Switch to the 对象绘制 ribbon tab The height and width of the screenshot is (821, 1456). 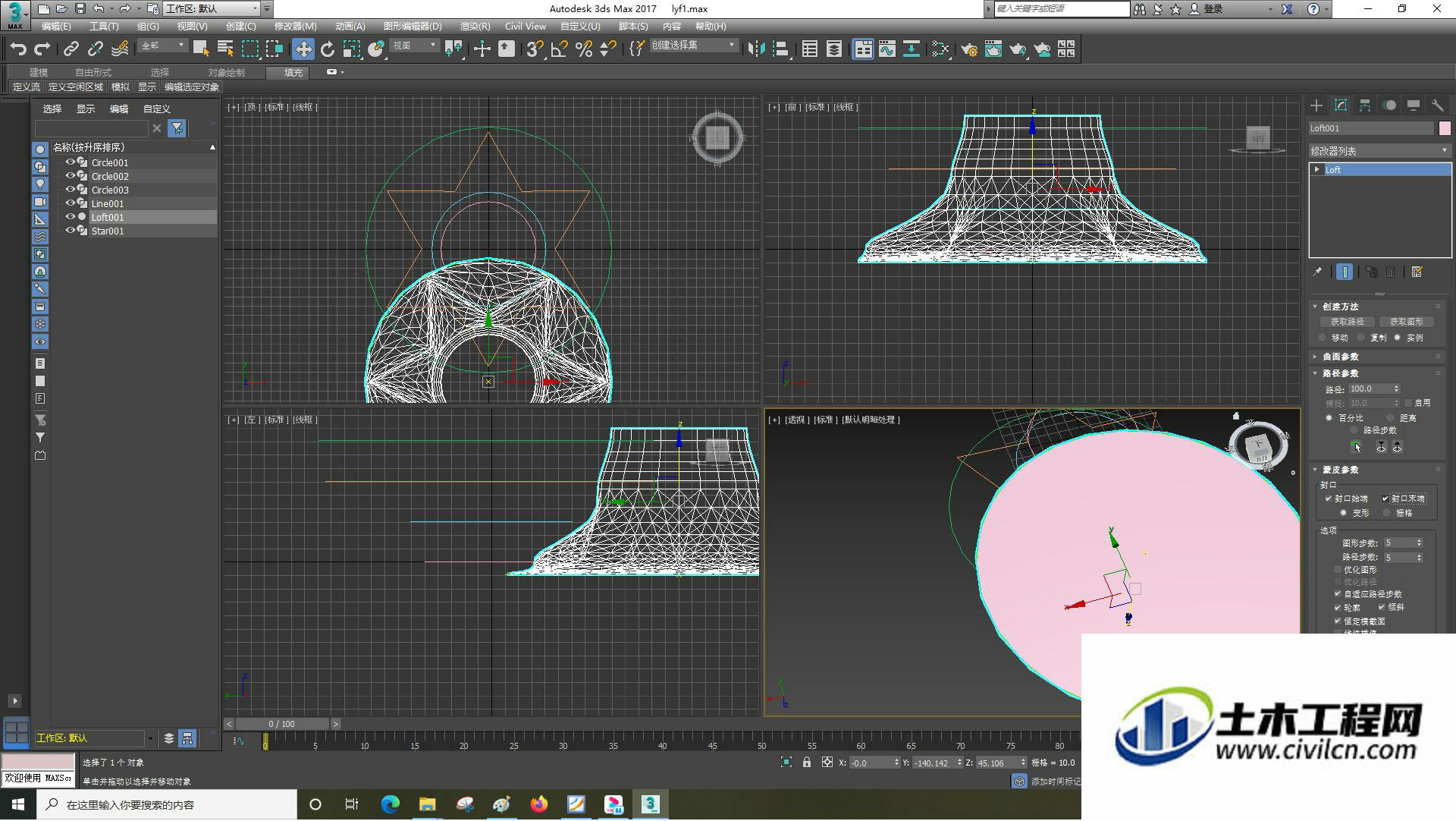pyautogui.click(x=227, y=72)
